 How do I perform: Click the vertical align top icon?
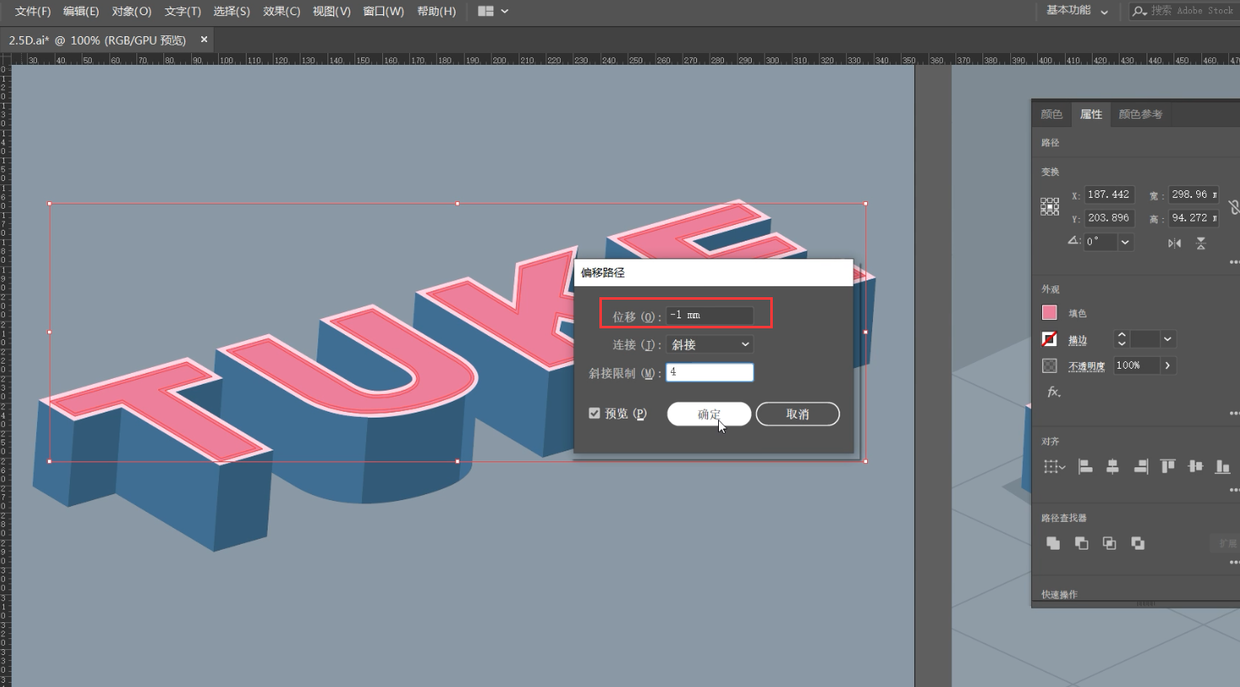pos(1167,467)
